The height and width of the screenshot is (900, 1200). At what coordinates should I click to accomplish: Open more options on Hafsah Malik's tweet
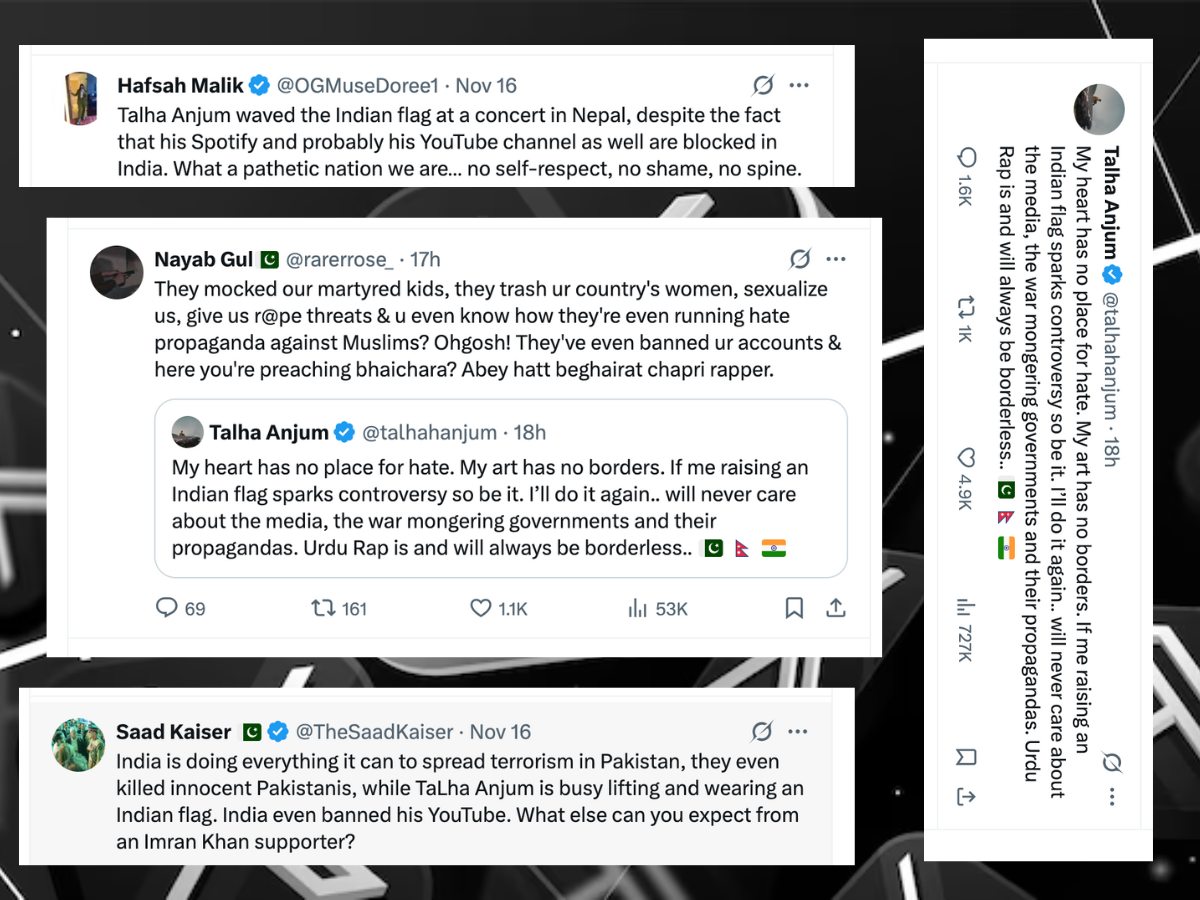click(x=799, y=85)
